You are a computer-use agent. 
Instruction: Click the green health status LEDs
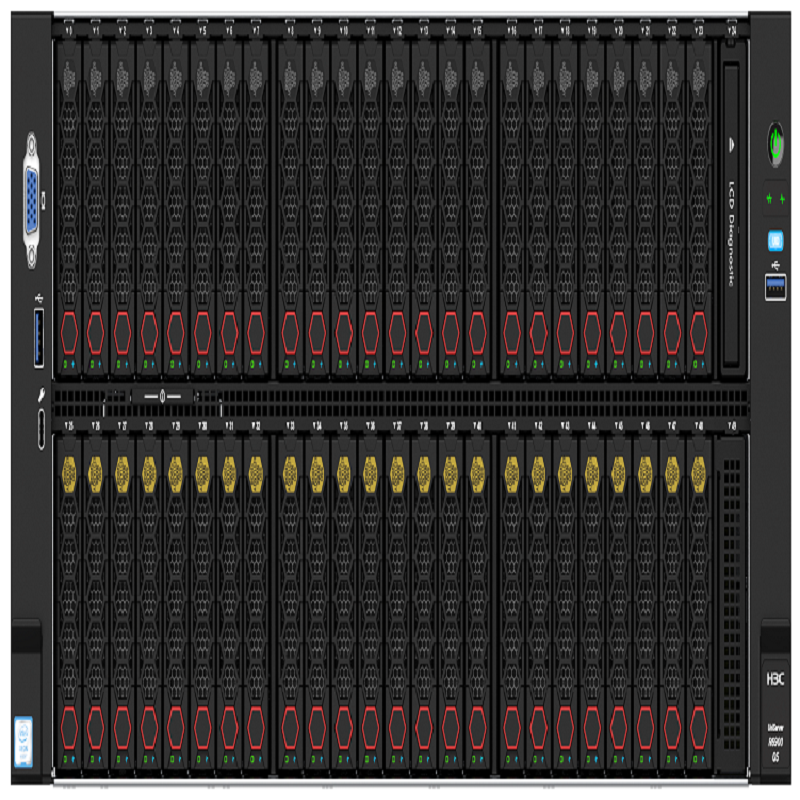tap(775, 199)
